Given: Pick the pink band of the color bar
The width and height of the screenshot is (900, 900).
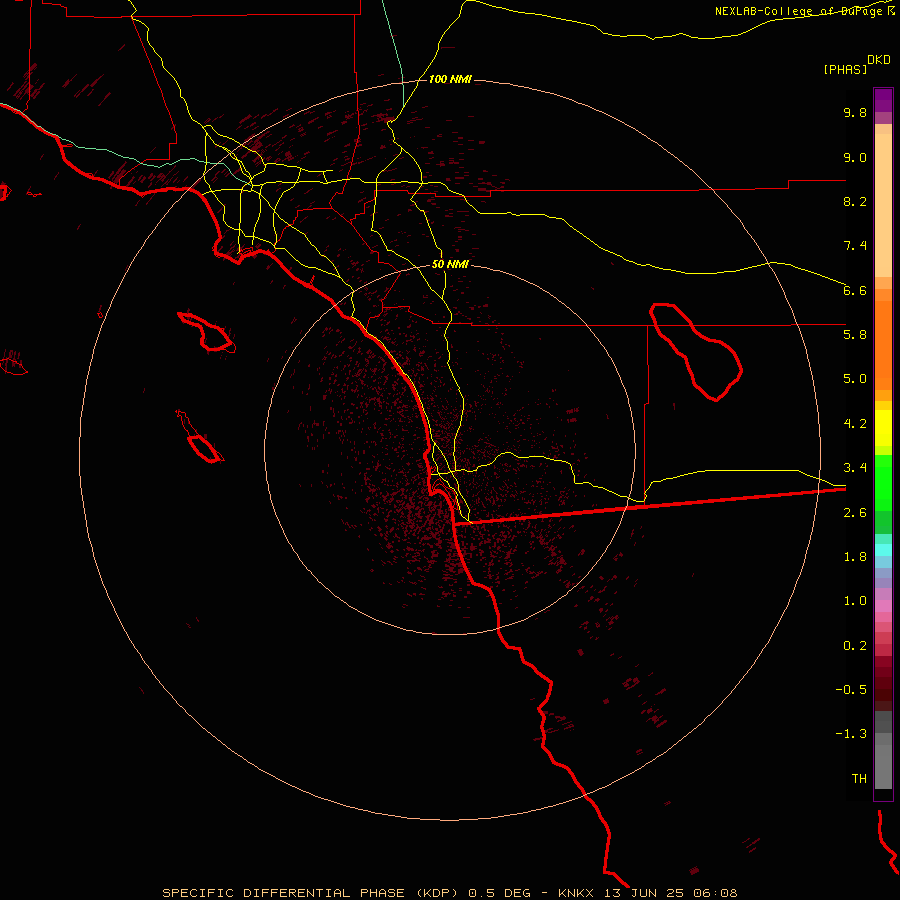Looking at the screenshot, I should point(883,606).
